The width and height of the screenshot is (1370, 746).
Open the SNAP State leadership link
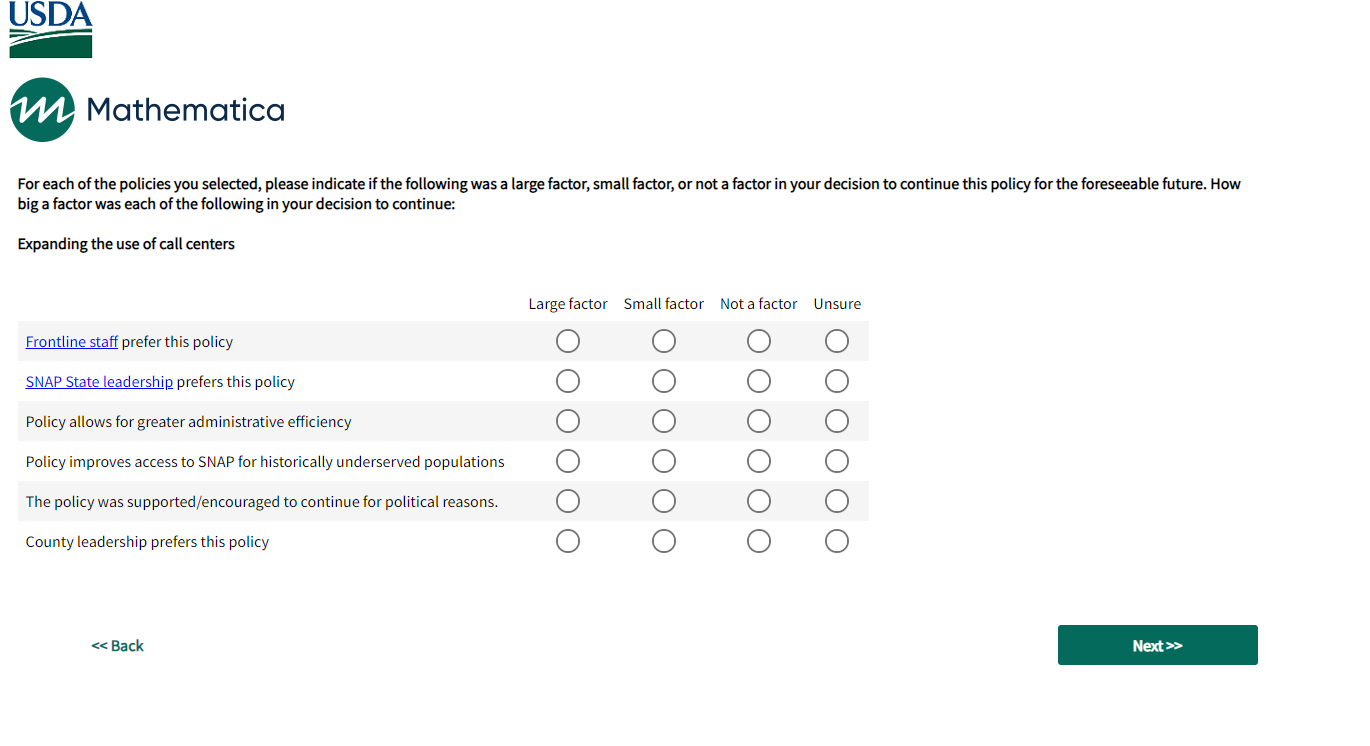[99, 382]
